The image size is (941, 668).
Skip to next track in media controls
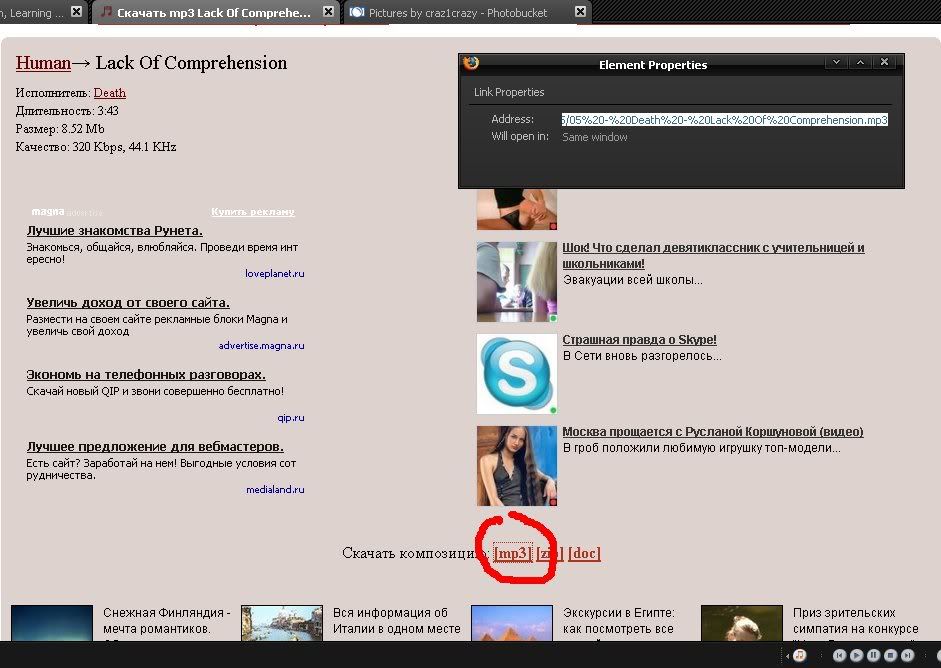[908, 655]
